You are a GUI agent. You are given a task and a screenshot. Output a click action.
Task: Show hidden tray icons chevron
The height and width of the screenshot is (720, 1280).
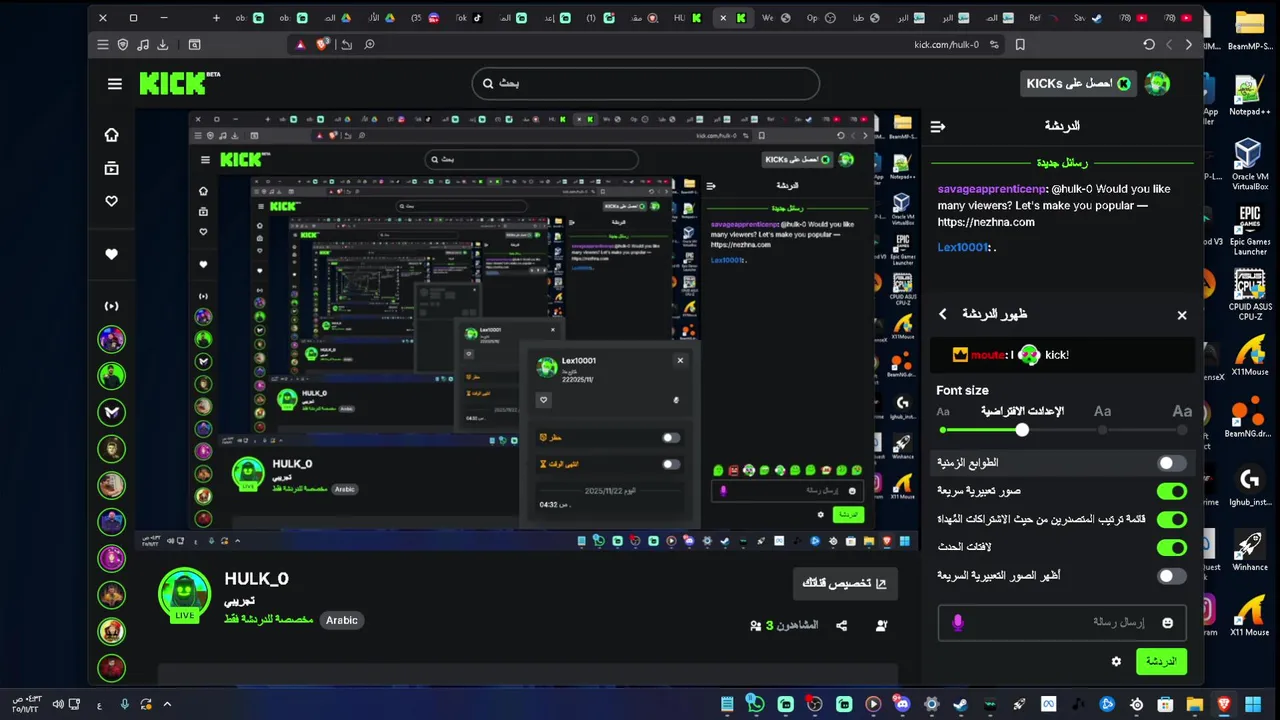coord(167,705)
